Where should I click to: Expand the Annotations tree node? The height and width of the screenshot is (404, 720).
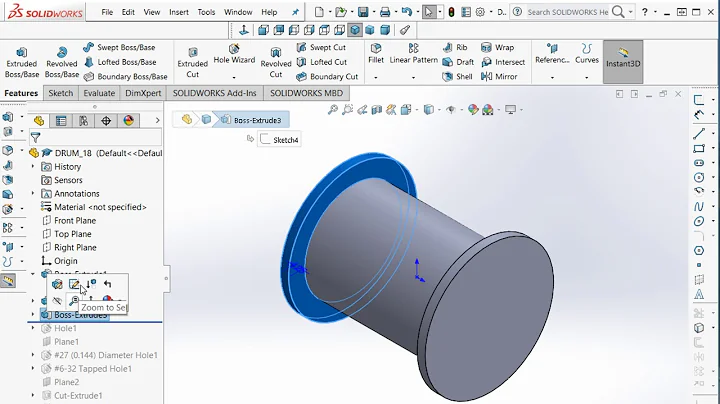point(33,194)
